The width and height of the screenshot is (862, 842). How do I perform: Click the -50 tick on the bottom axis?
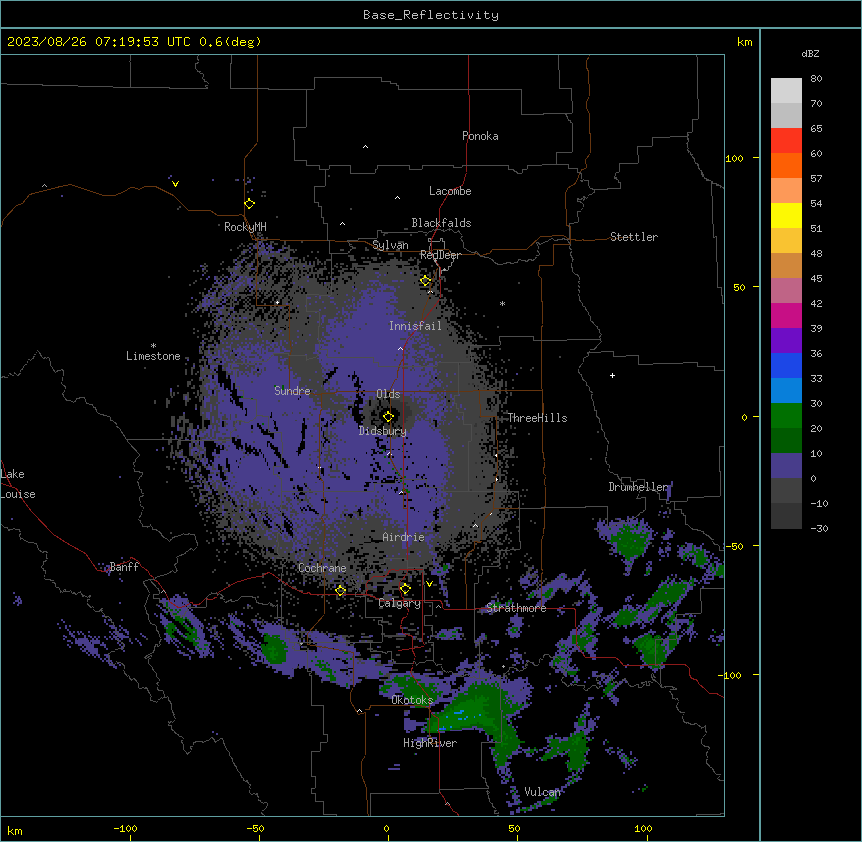(x=255, y=828)
